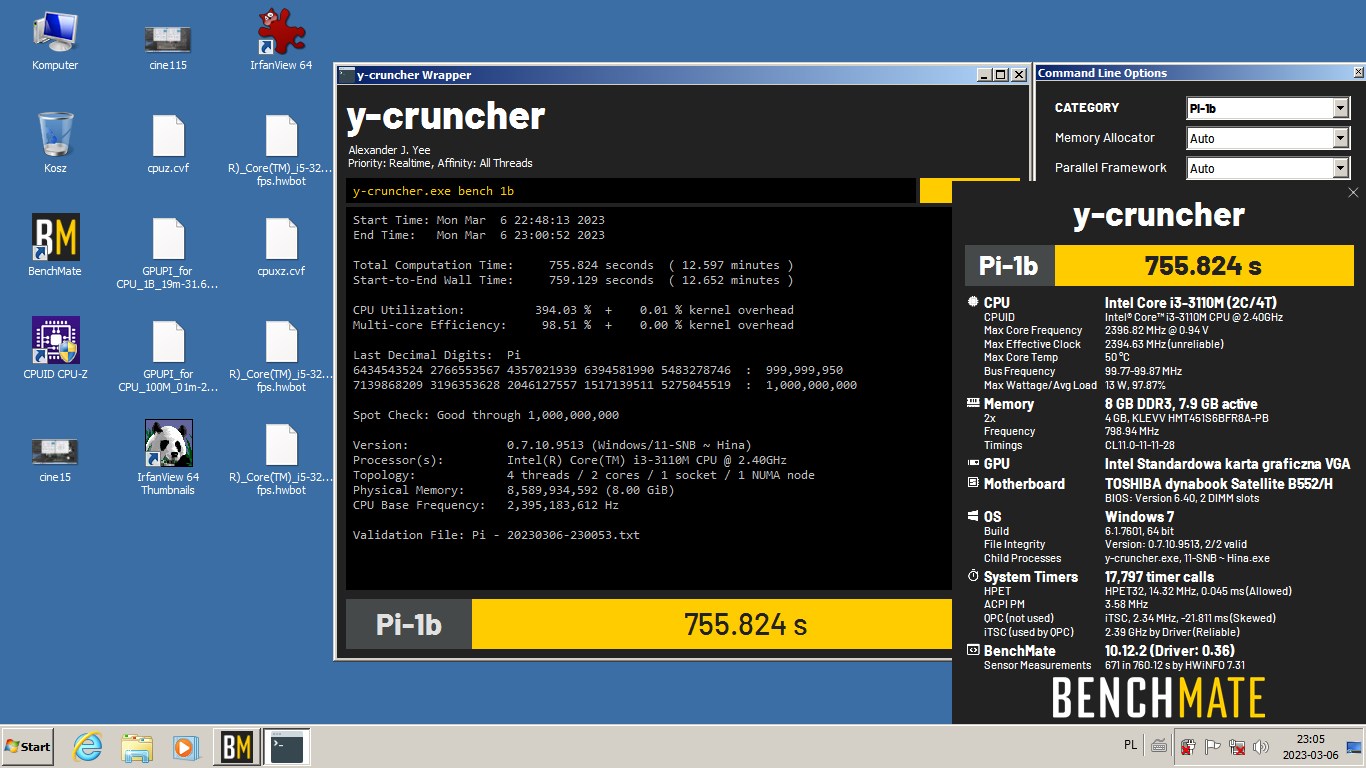Launch IrfanView 64 Thumbnails shortcut

point(168,458)
